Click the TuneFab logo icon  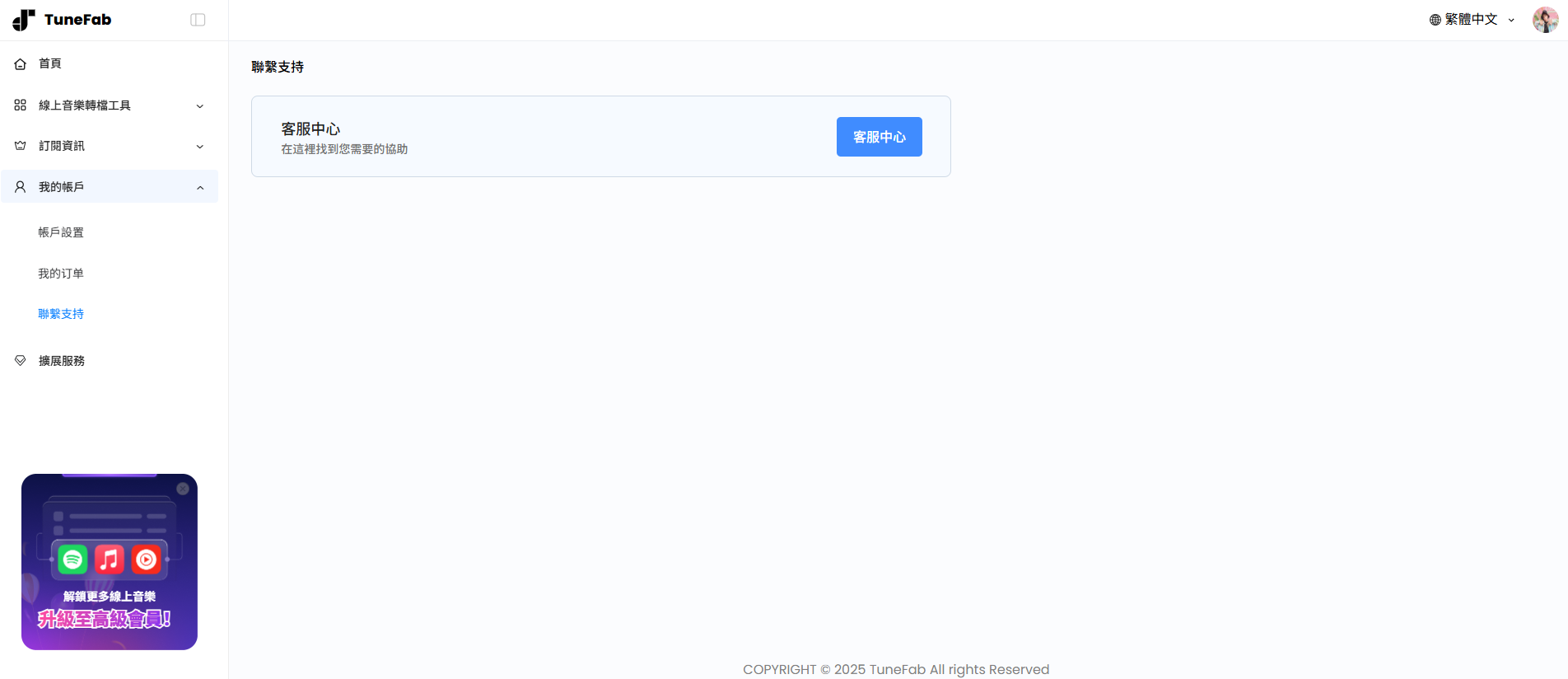24,20
